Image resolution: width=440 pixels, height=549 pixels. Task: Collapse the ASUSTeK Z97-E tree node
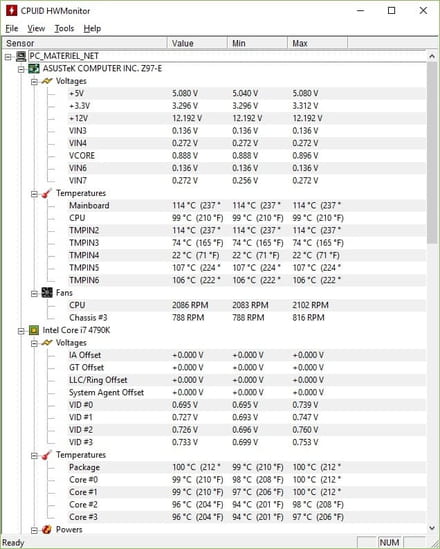point(21,69)
